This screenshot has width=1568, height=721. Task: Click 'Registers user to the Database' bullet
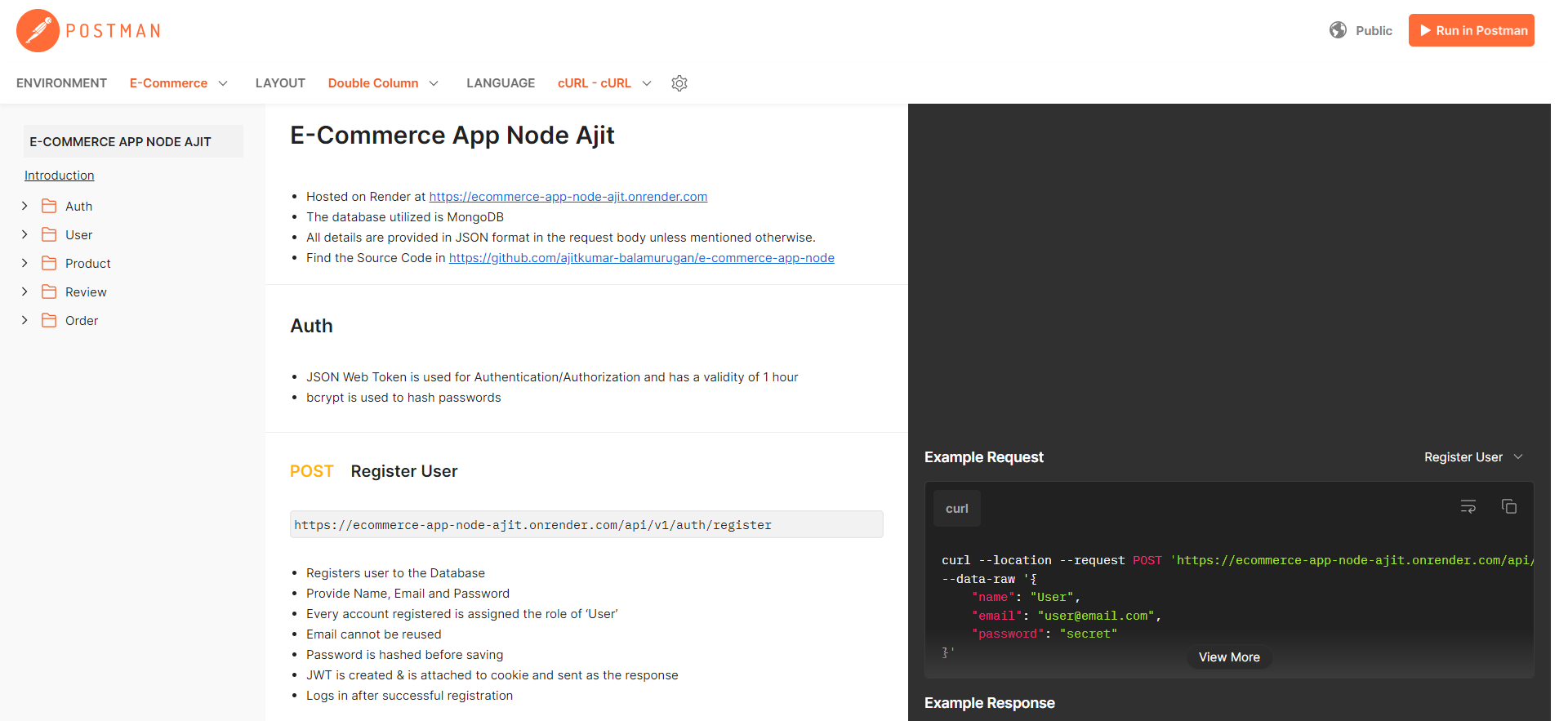[x=395, y=573]
